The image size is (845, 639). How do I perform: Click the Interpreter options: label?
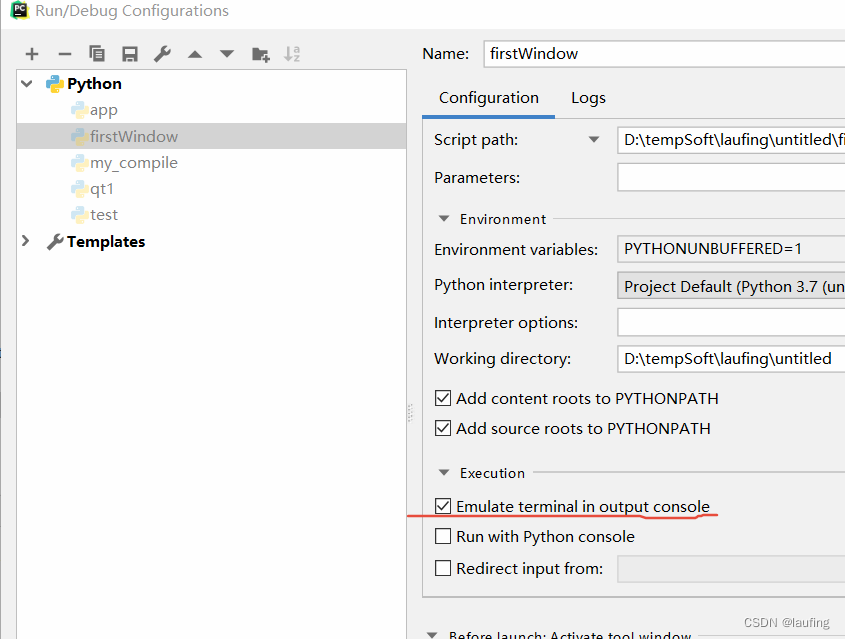[505, 323]
